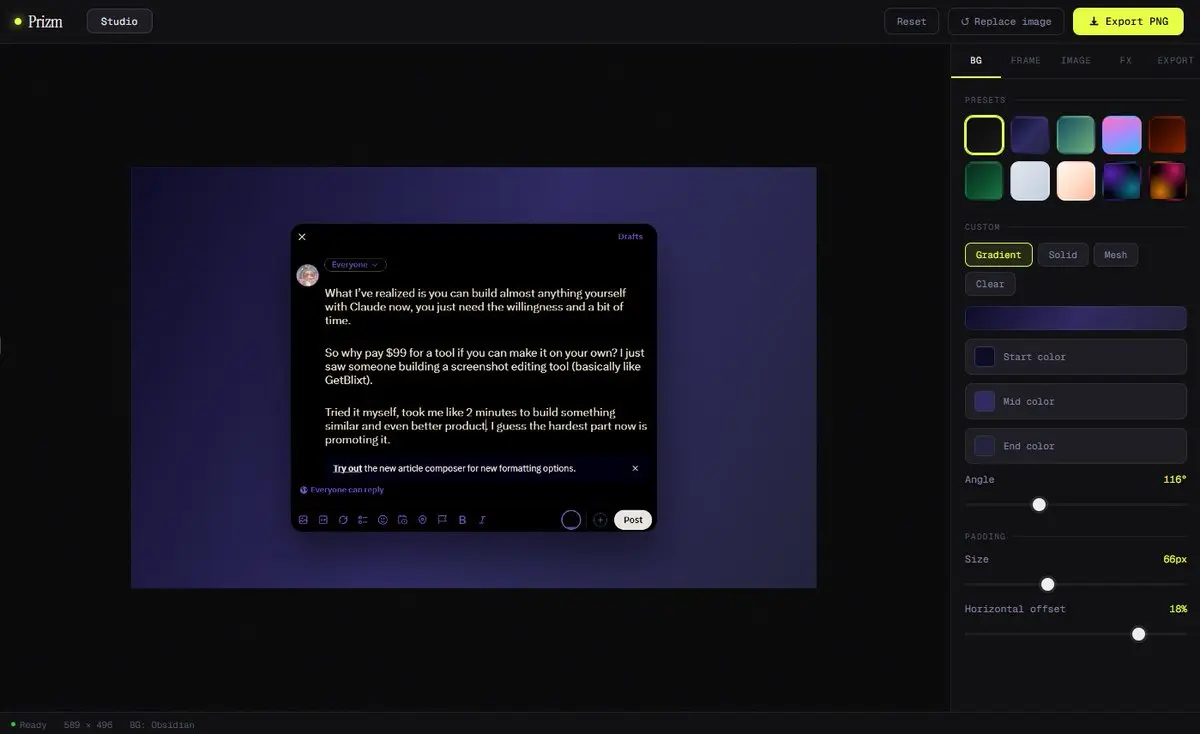The height and width of the screenshot is (734, 1200).
Task: Click the Studio button
Action: pyautogui.click(x=119, y=21)
